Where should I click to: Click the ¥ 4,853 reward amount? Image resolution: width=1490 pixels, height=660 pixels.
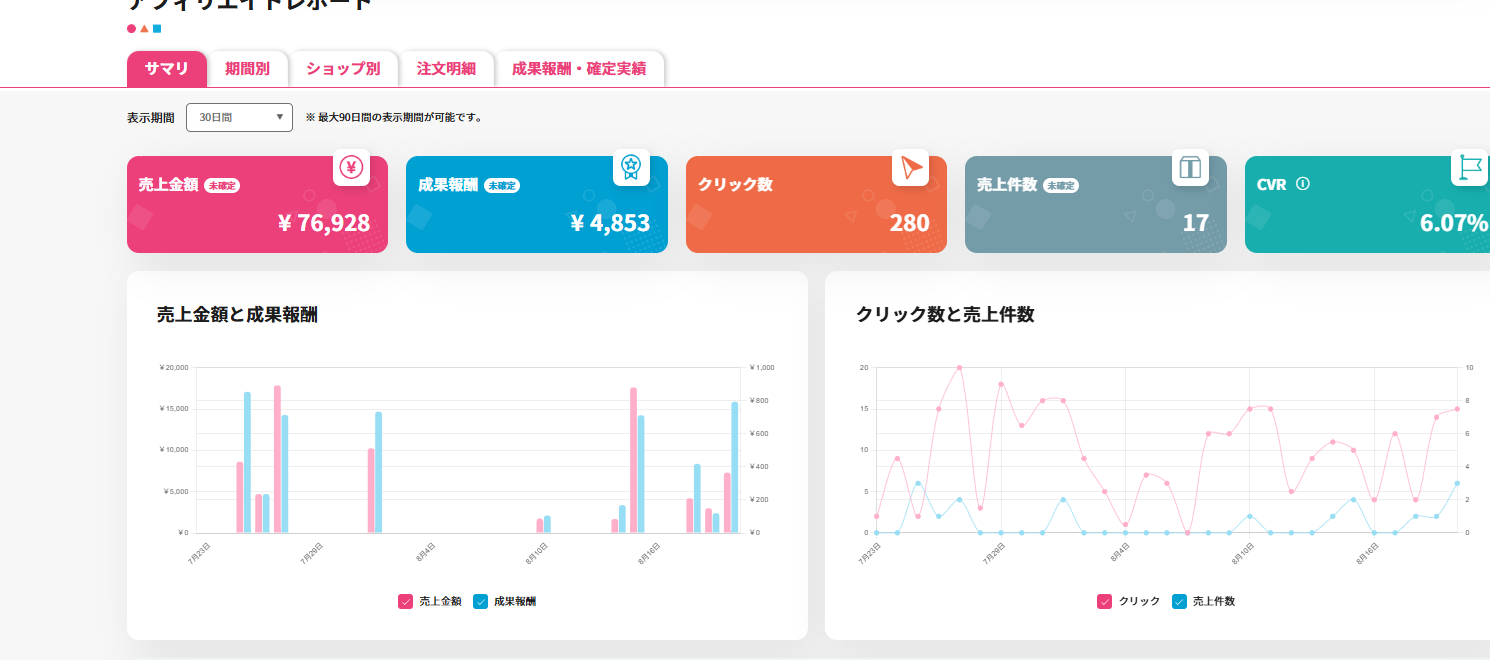pos(610,222)
